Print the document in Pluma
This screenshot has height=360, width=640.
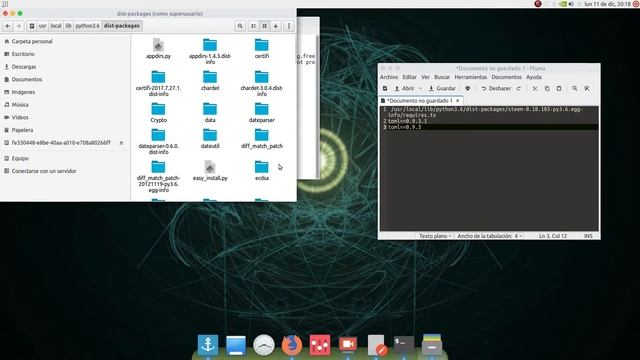click(468, 89)
